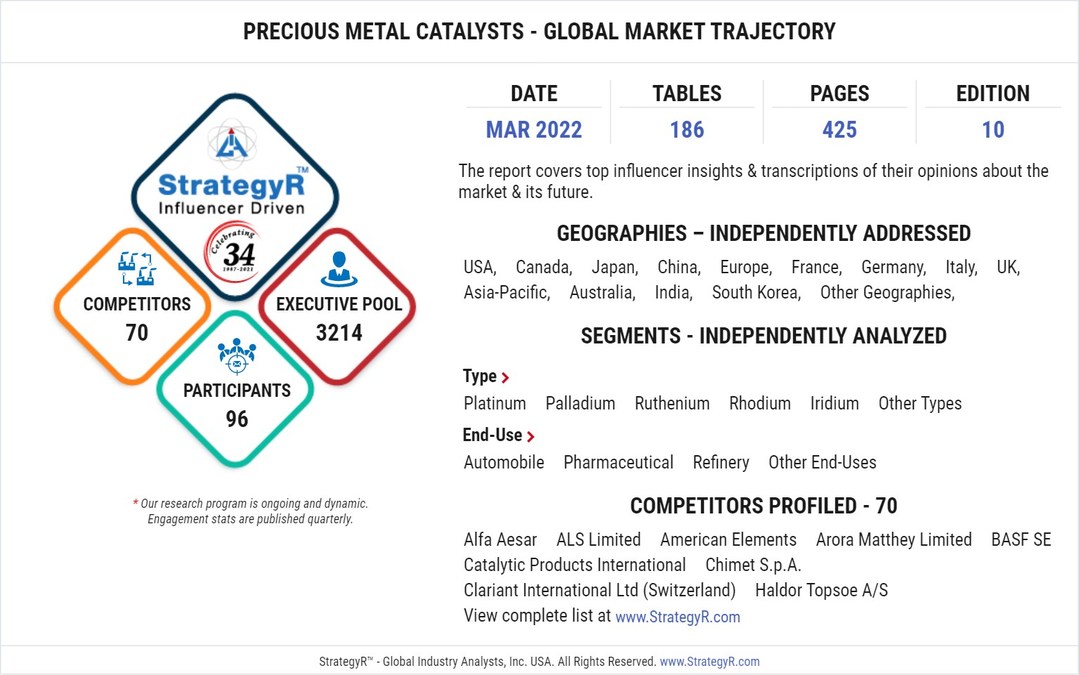Viewport: 1079px width, 675px height.
Task: Select the COMPETITORS label
Action: tap(137, 304)
